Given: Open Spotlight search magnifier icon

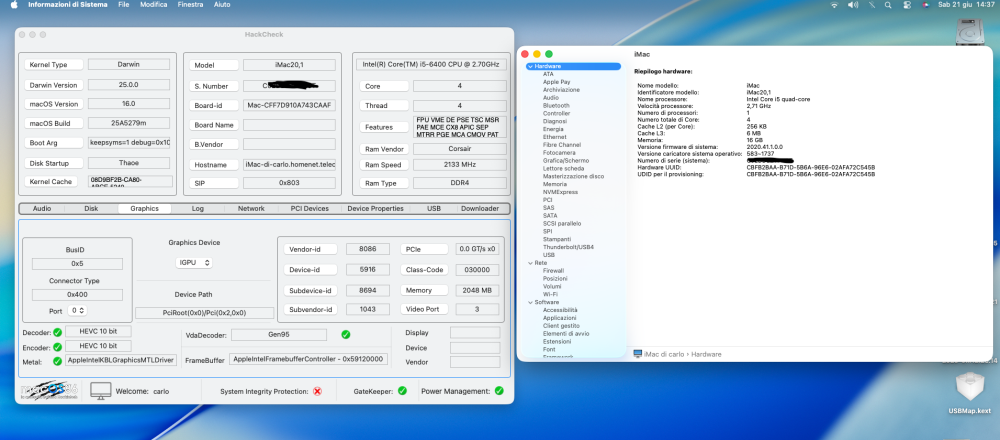Looking at the screenshot, I should (x=888, y=4).
